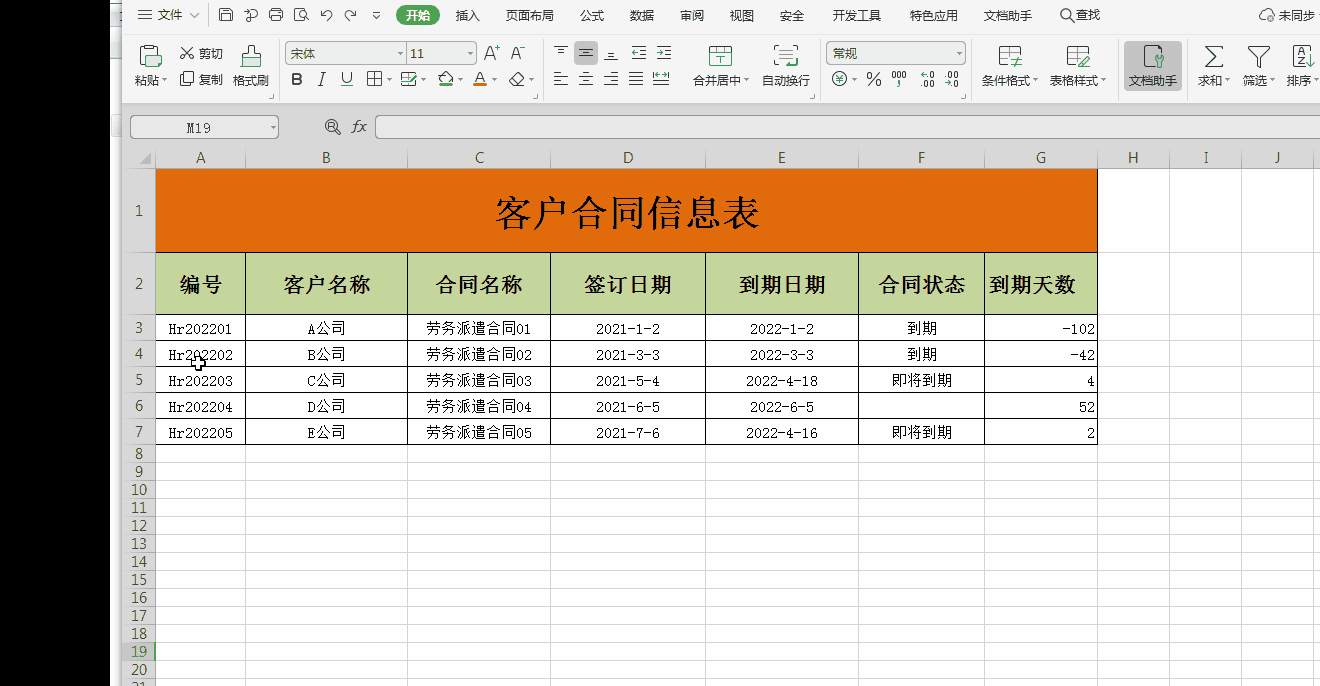The image size is (1320, 686).
Task: Open the font size dropdown showing 11
Action: click(x=470, y=54)
